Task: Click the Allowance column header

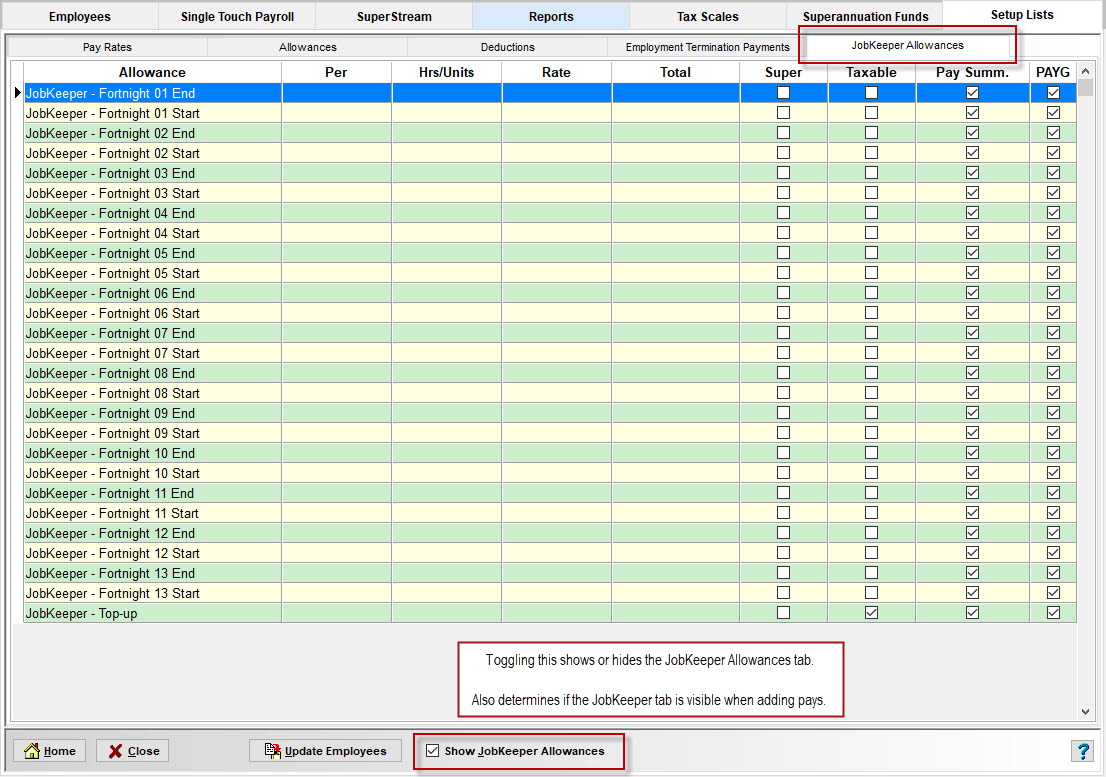Action: (x=152, y=73)
